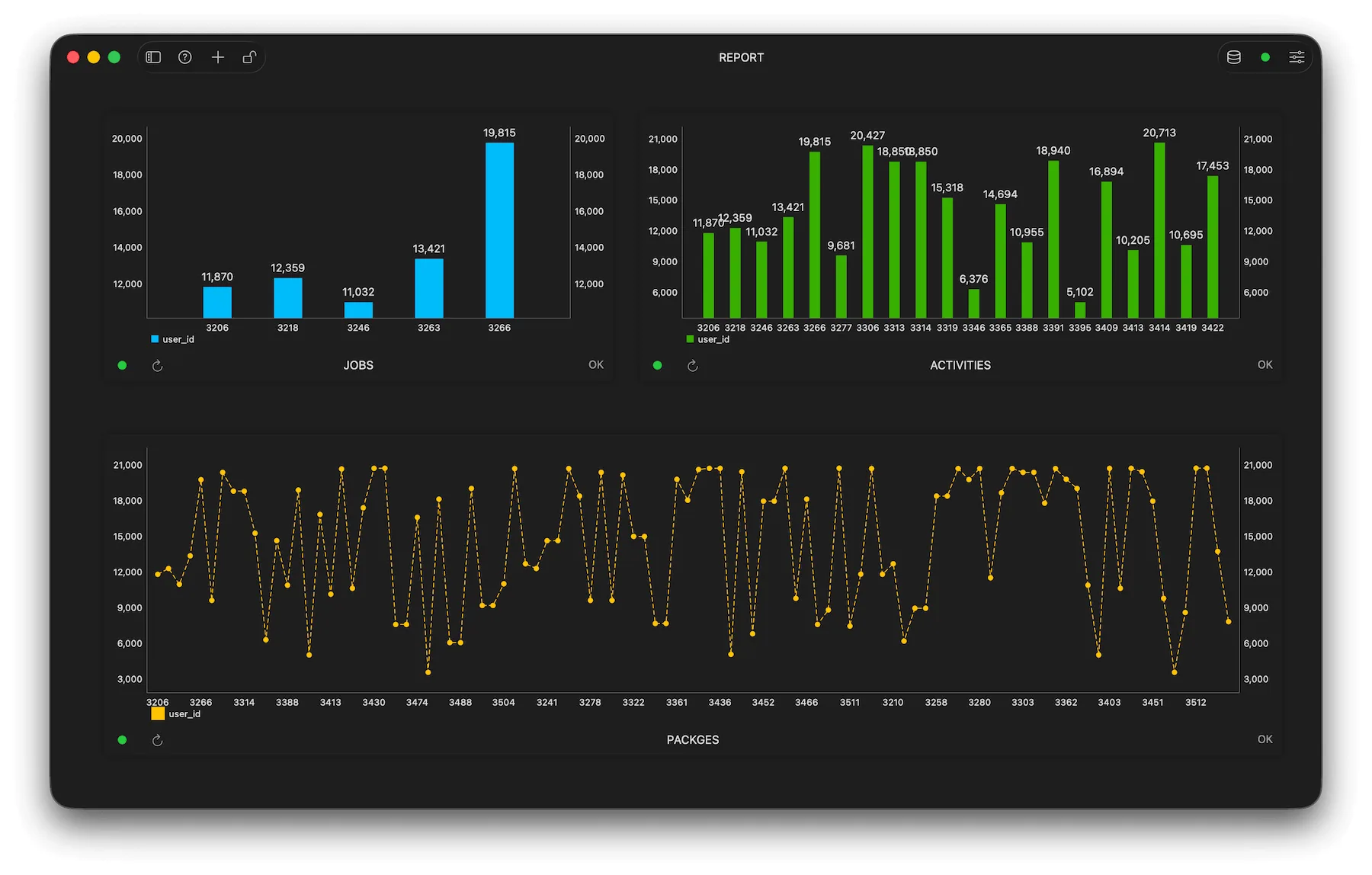Click the blue user_id legend swatch in JOBS

pyautogui.click(x=155, y=339)
